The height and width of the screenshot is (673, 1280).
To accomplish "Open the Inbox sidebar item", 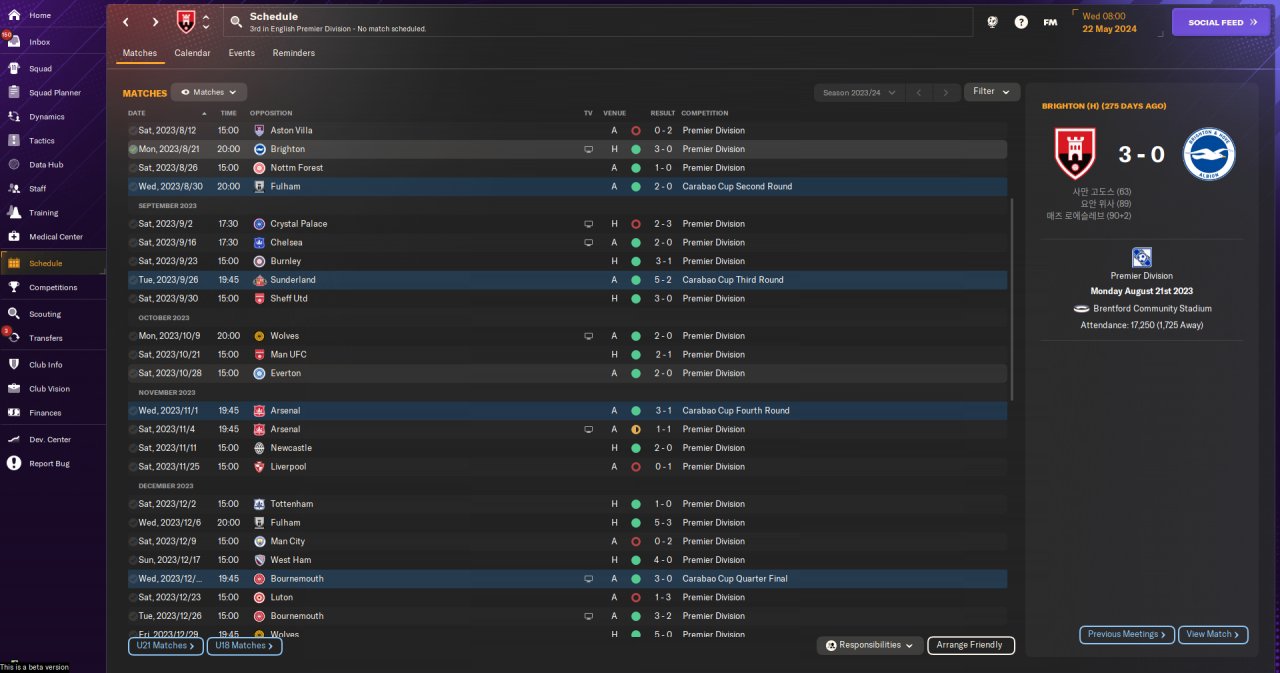I will [x=40, y=42].
